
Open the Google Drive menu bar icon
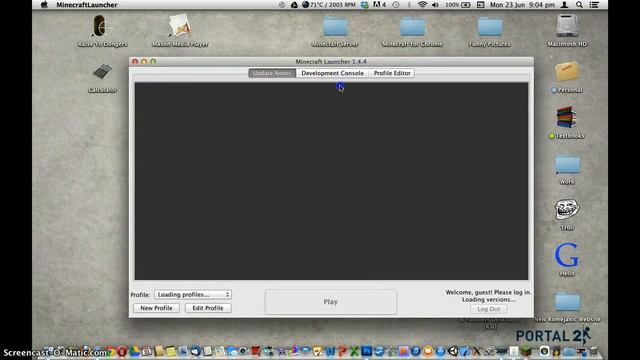click(294, 5)
